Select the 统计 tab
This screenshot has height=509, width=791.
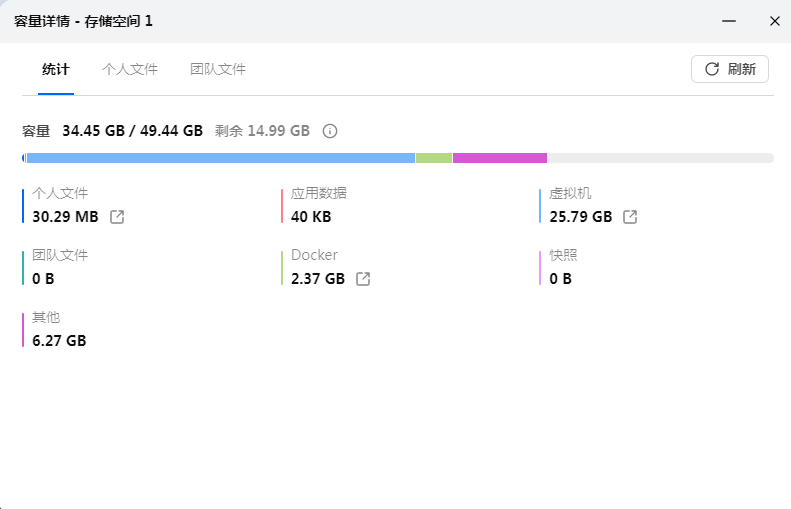(x=56, y=69)
